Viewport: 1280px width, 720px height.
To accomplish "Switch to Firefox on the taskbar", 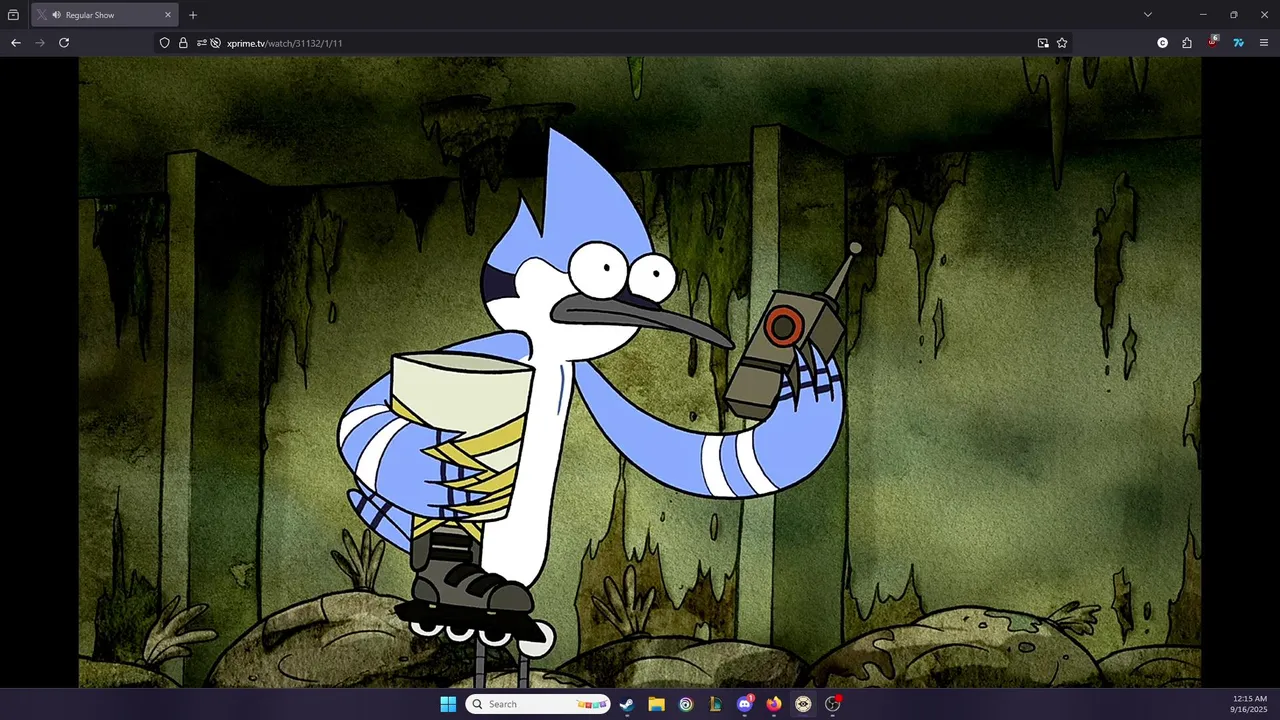I will point(774,704).
